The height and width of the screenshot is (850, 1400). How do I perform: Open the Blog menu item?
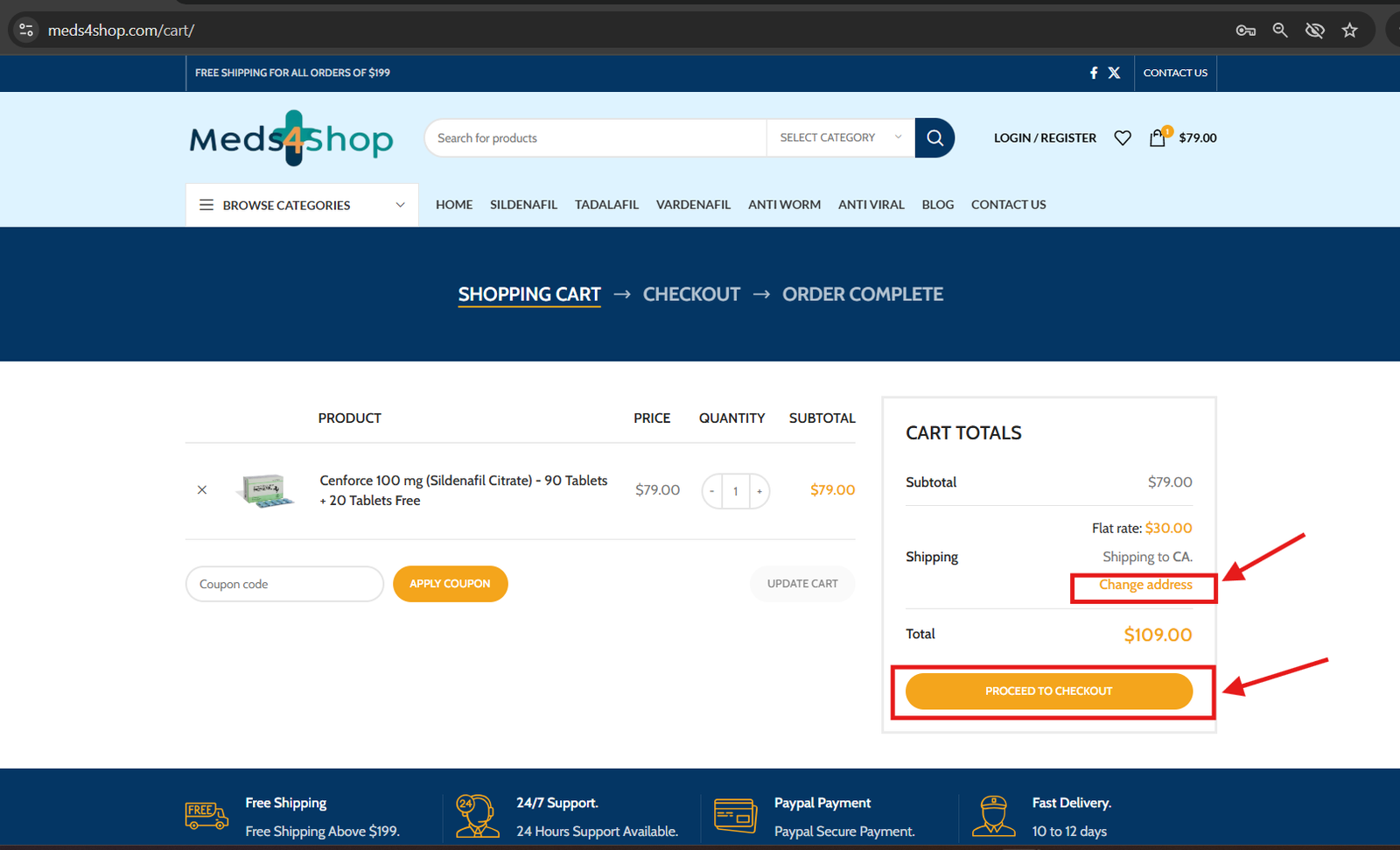938,205
